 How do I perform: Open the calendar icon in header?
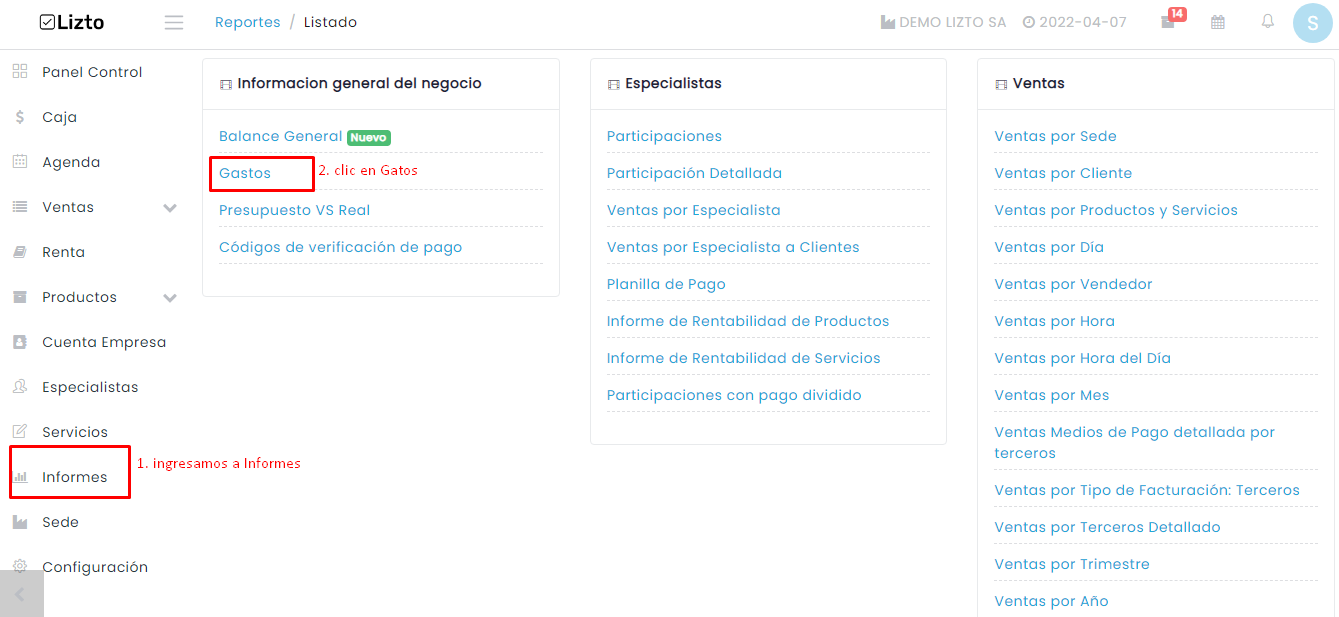[x=1218, y=22]
